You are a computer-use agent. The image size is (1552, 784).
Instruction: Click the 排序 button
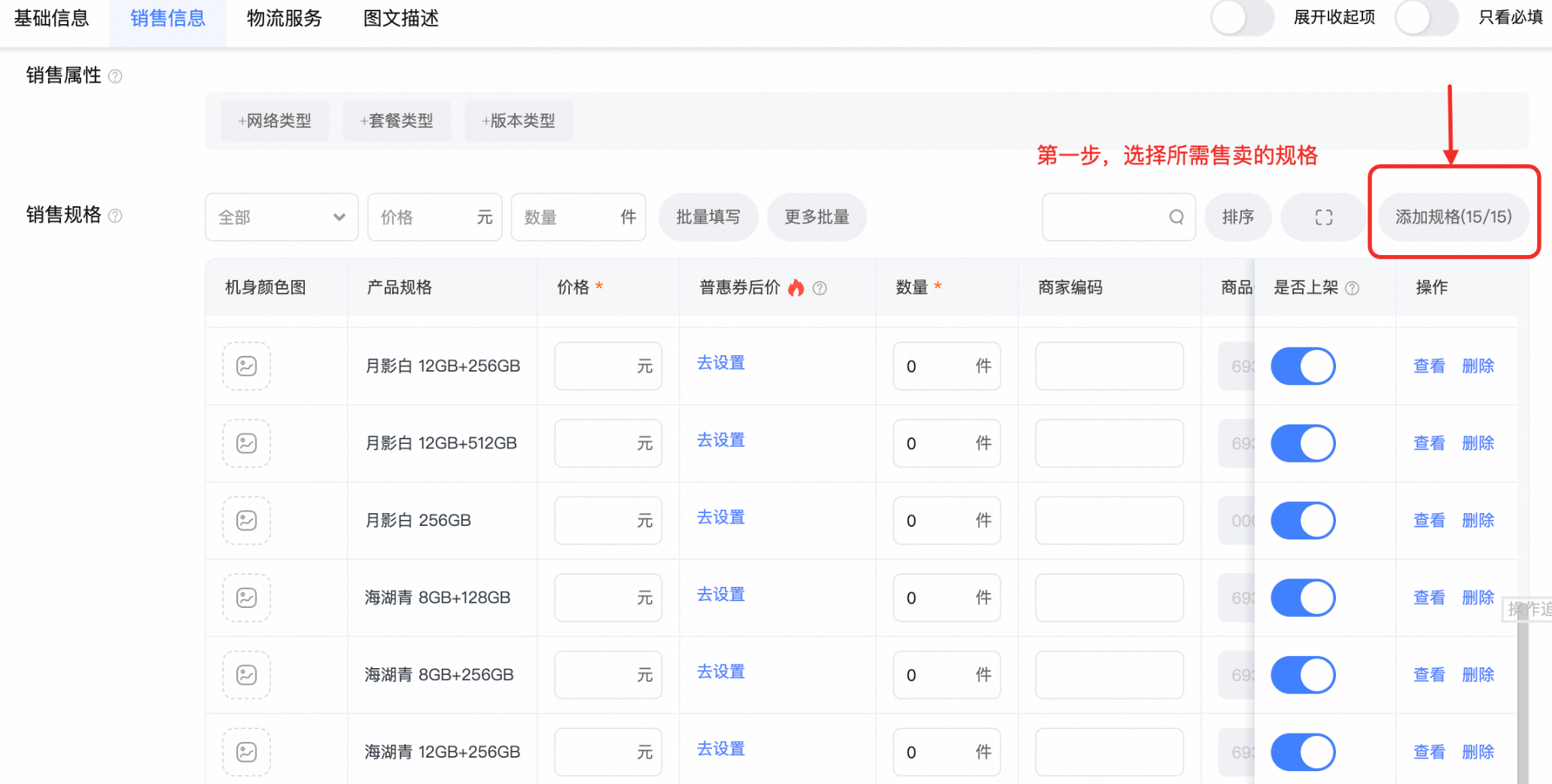pos(1238,217)
